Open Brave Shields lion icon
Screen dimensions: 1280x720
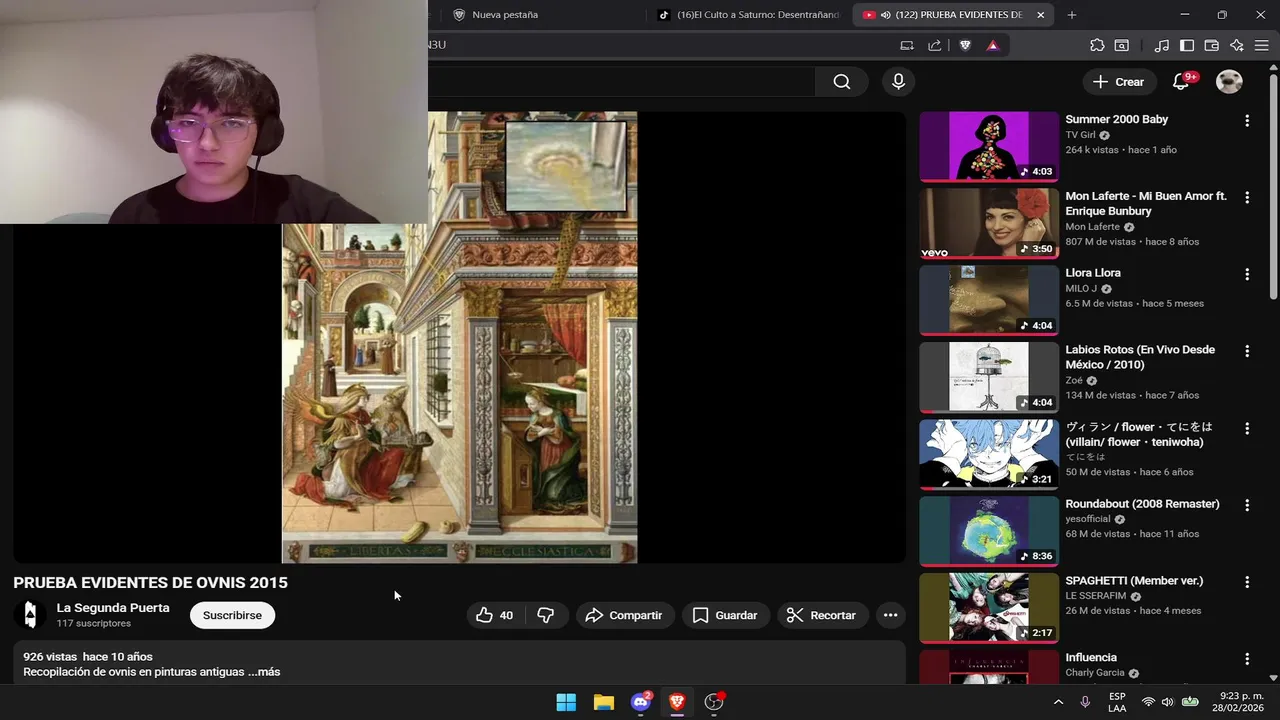[x=965, y=45]
